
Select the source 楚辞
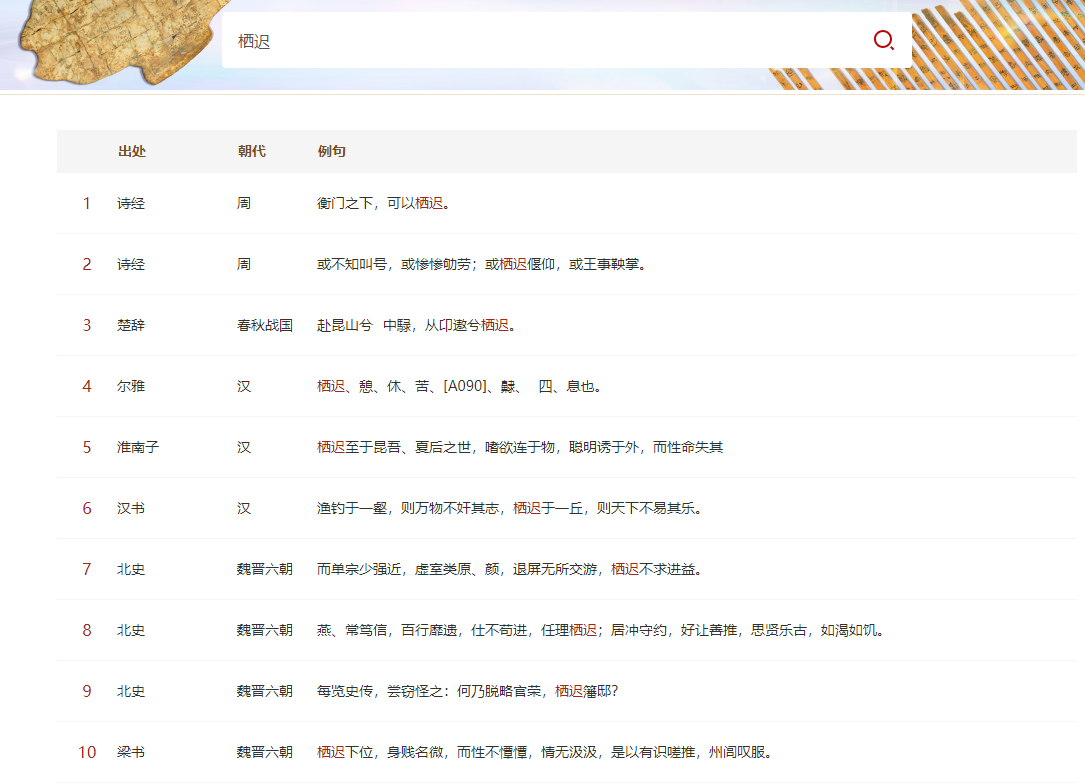131,325
